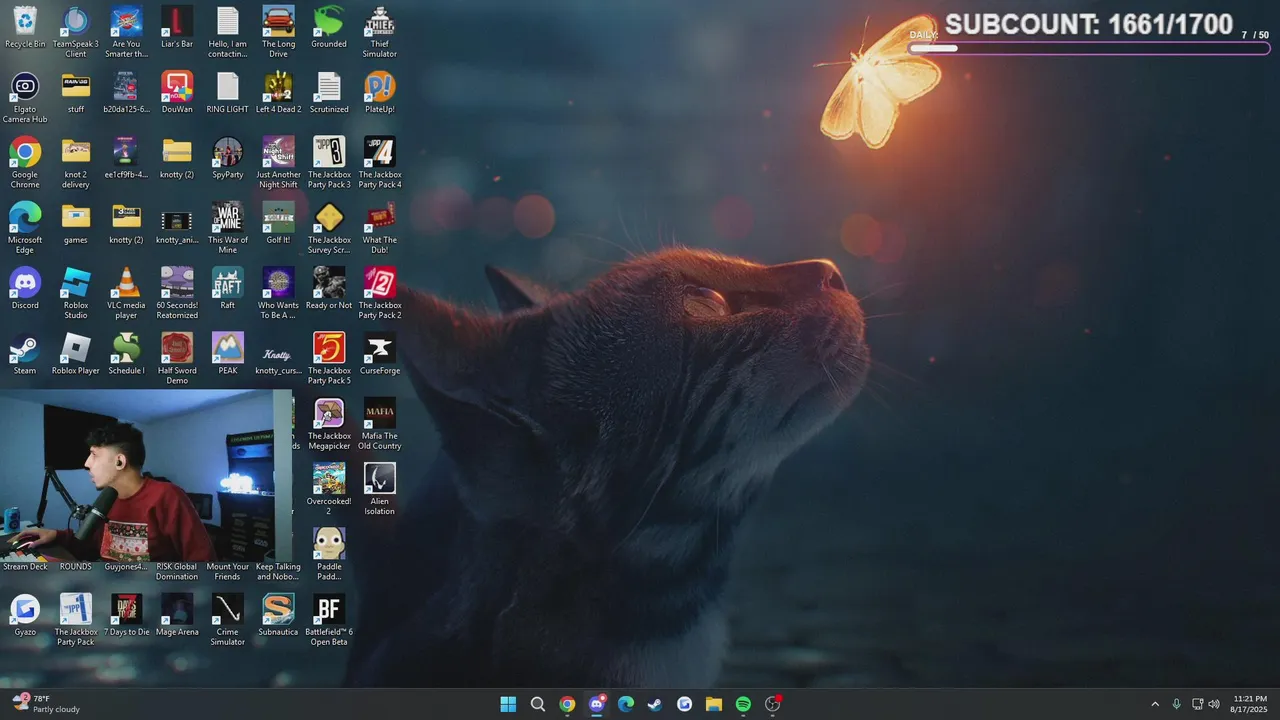Screen dimensions: 1280x720
Task: Open the weather widget showing 78°F
Action: (46, 704)
